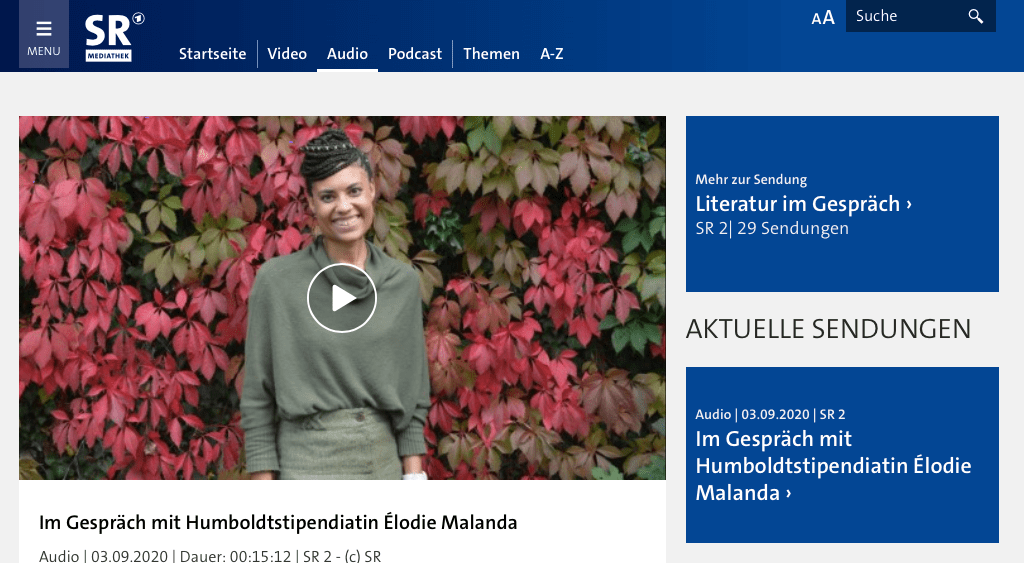Click the Audio 03.09.2020 SR 2 card label
Viewport: 1024px width, 563px height.
[770, 414]
